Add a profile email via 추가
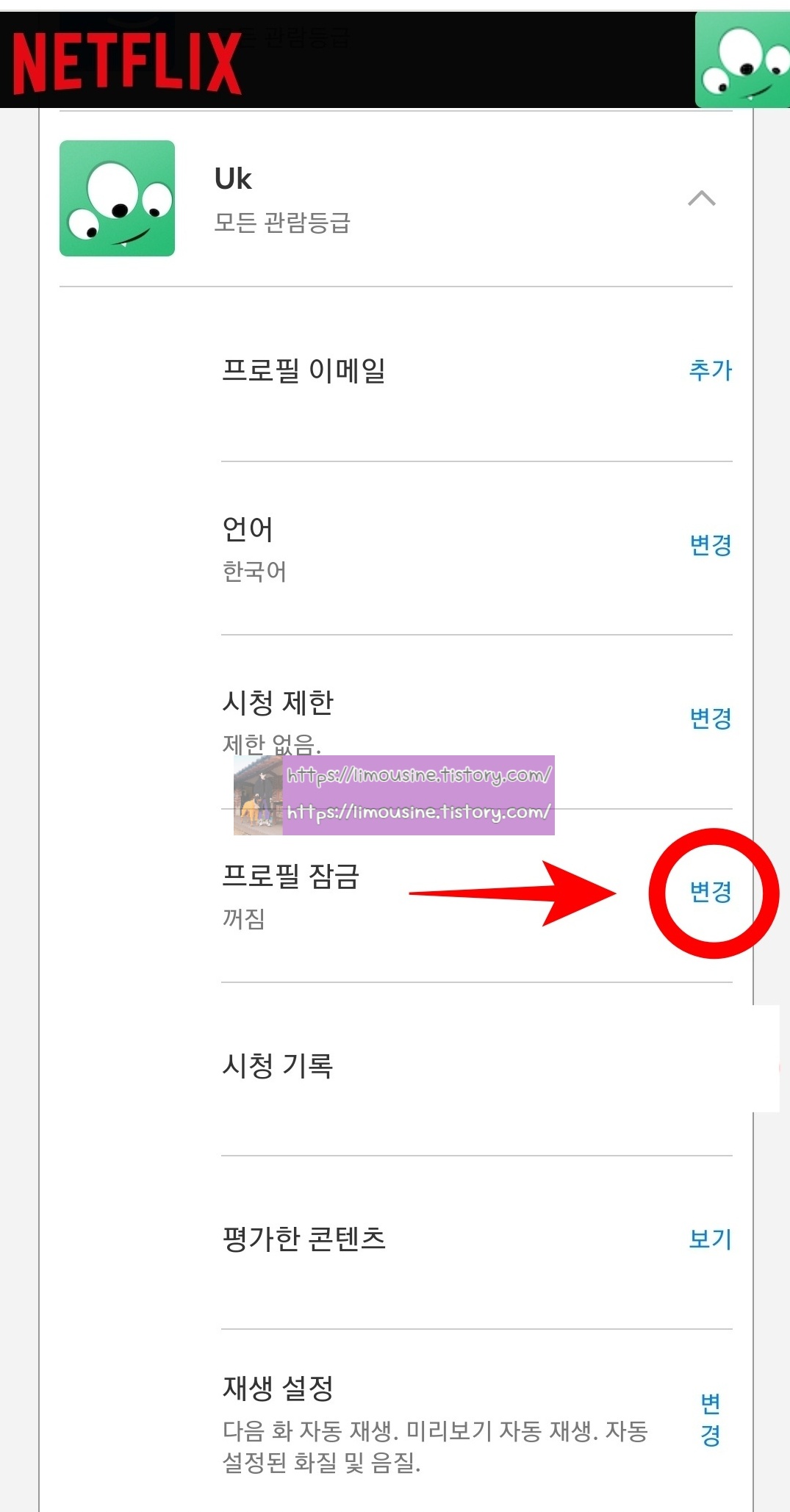The height and width of the screenshot is (1512, 790). (x=710, y=370)
